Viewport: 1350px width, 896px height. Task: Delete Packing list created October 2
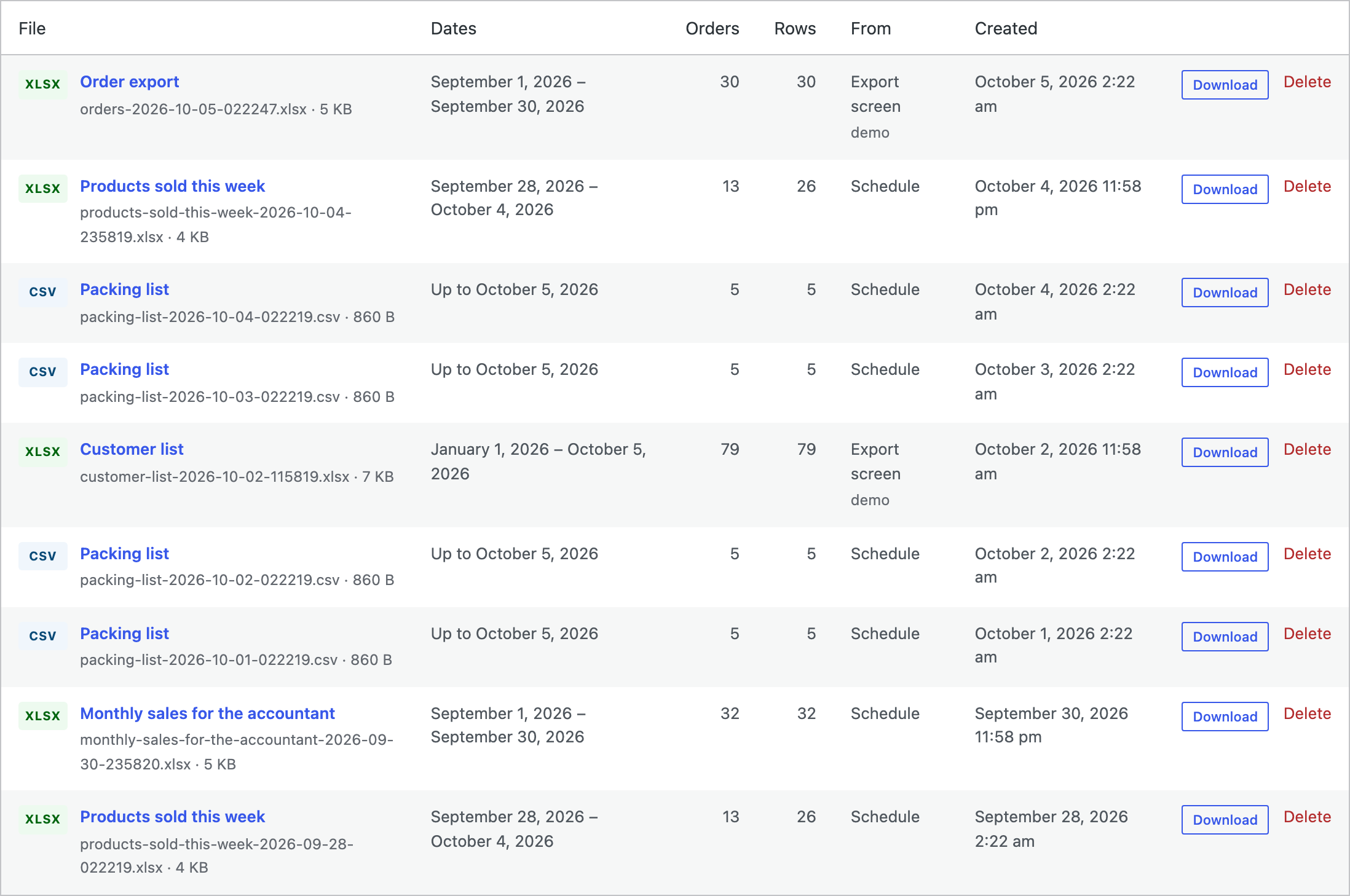[1307, 554]
